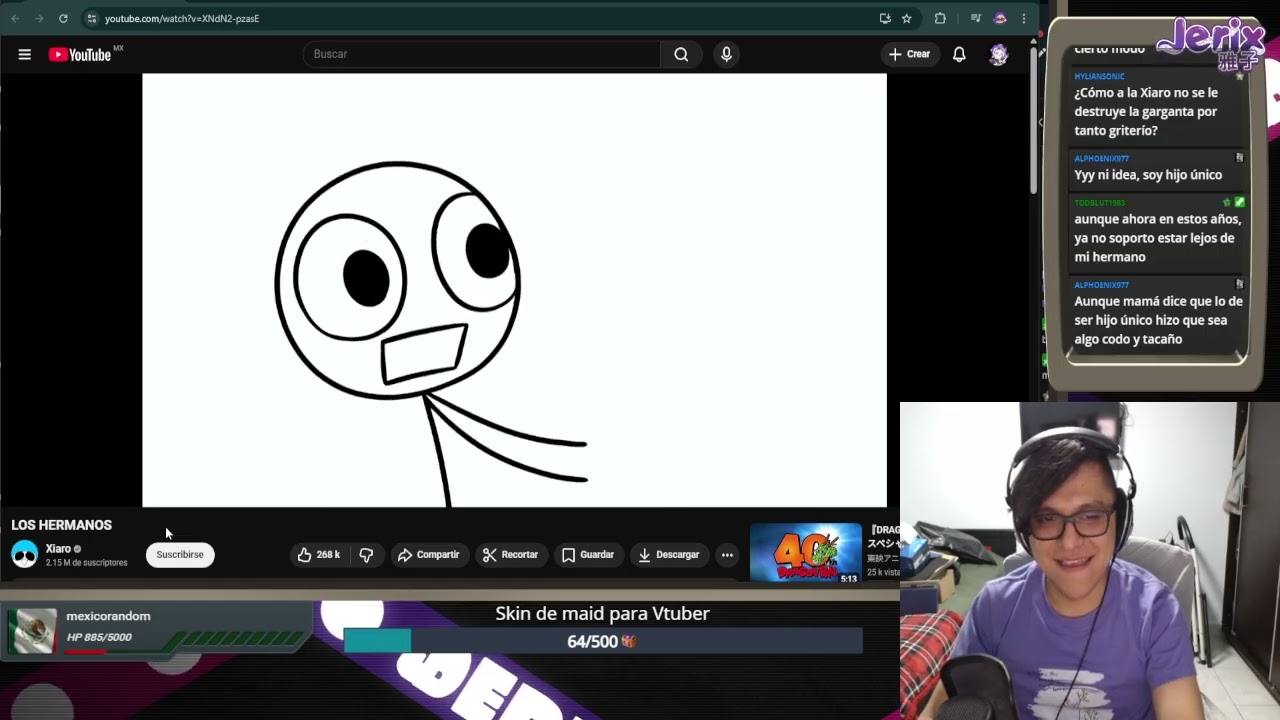Screen dimensions: 1280x720
Task: Click the 64/500 goal progress bar
Action: click(x=603, y=641)
